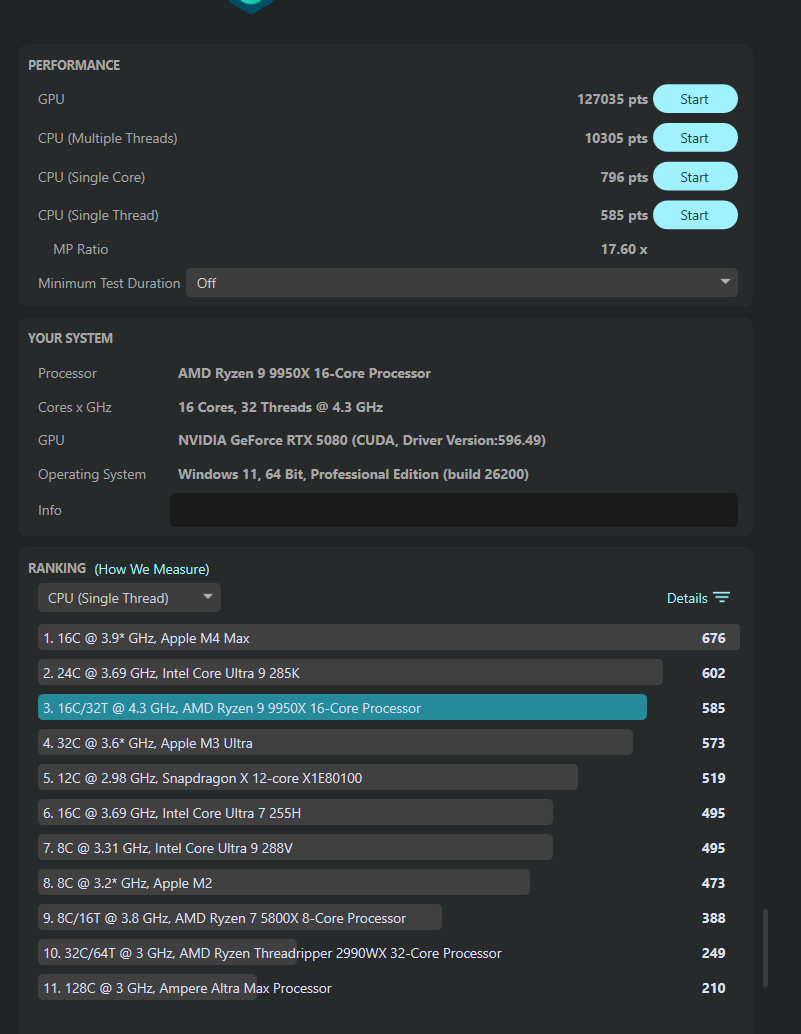The width and height of the screenshot is (801, 1034).
Task: Click the GPU score 127035 pts
Action: click(x=612, y=99)
